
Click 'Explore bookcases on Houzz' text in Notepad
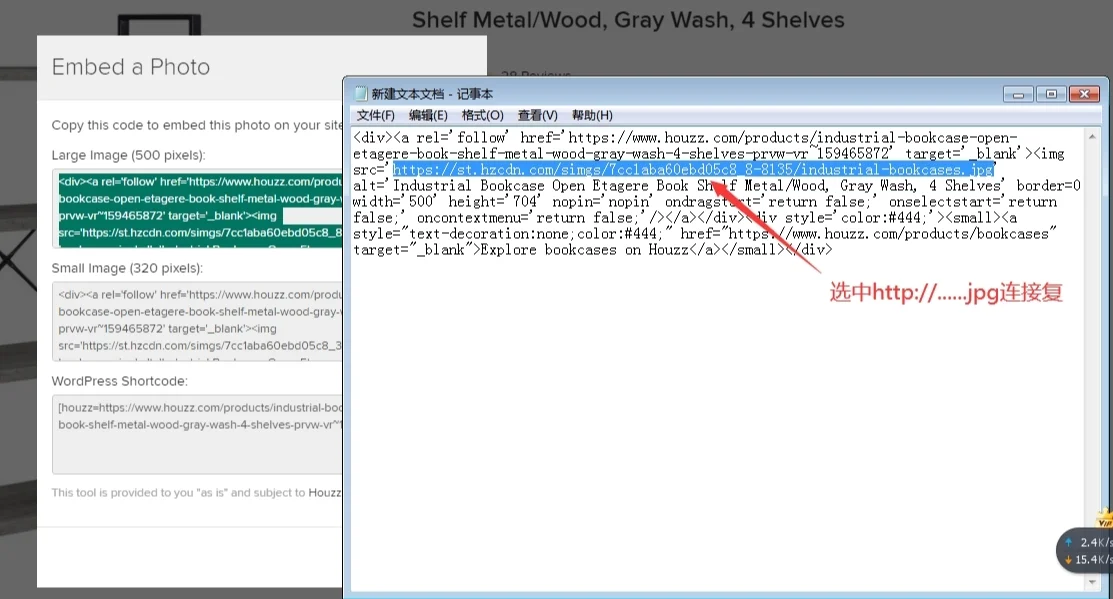point(584,250)
